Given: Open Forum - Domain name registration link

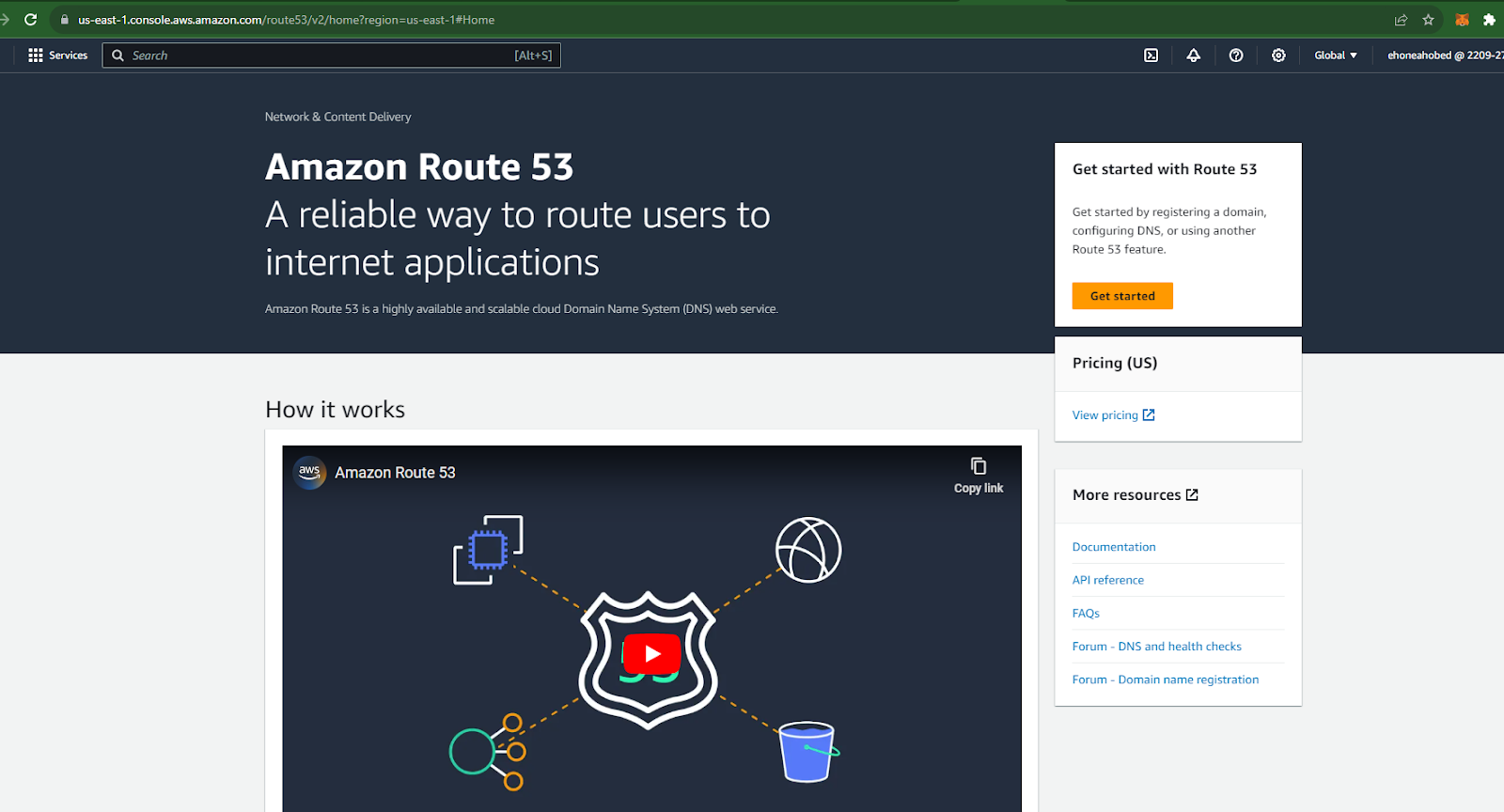Looking at the screenshot, I should (1166, 679).
